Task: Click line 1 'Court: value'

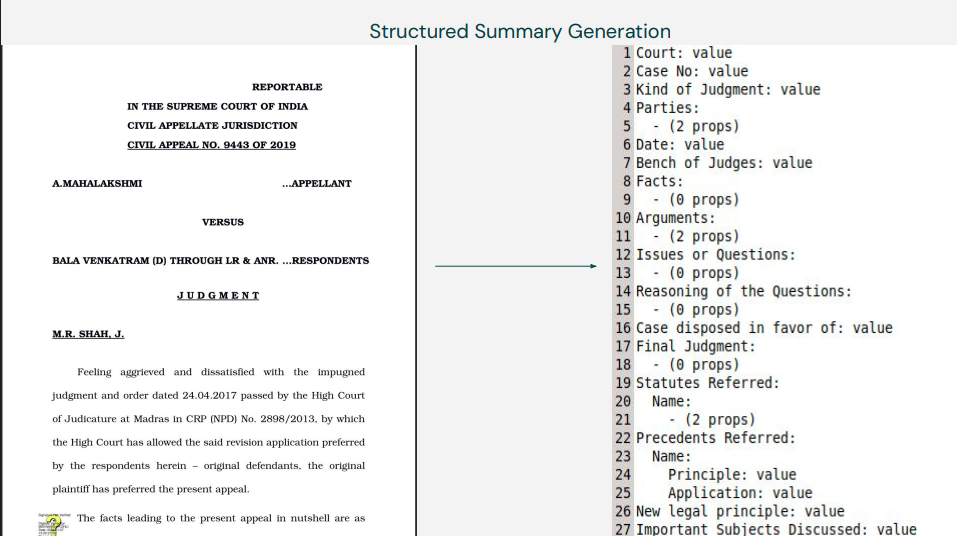Action: [684, 53]
